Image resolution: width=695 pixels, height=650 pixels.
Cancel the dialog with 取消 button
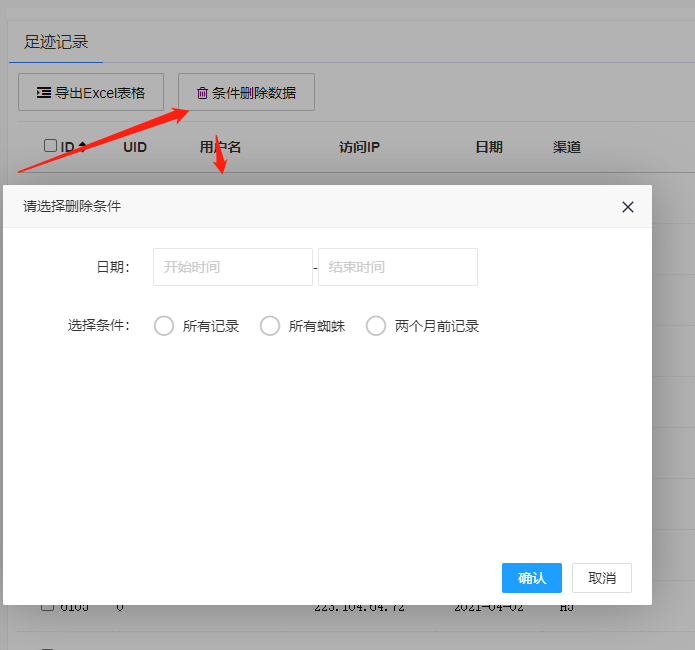click(602, 578)
